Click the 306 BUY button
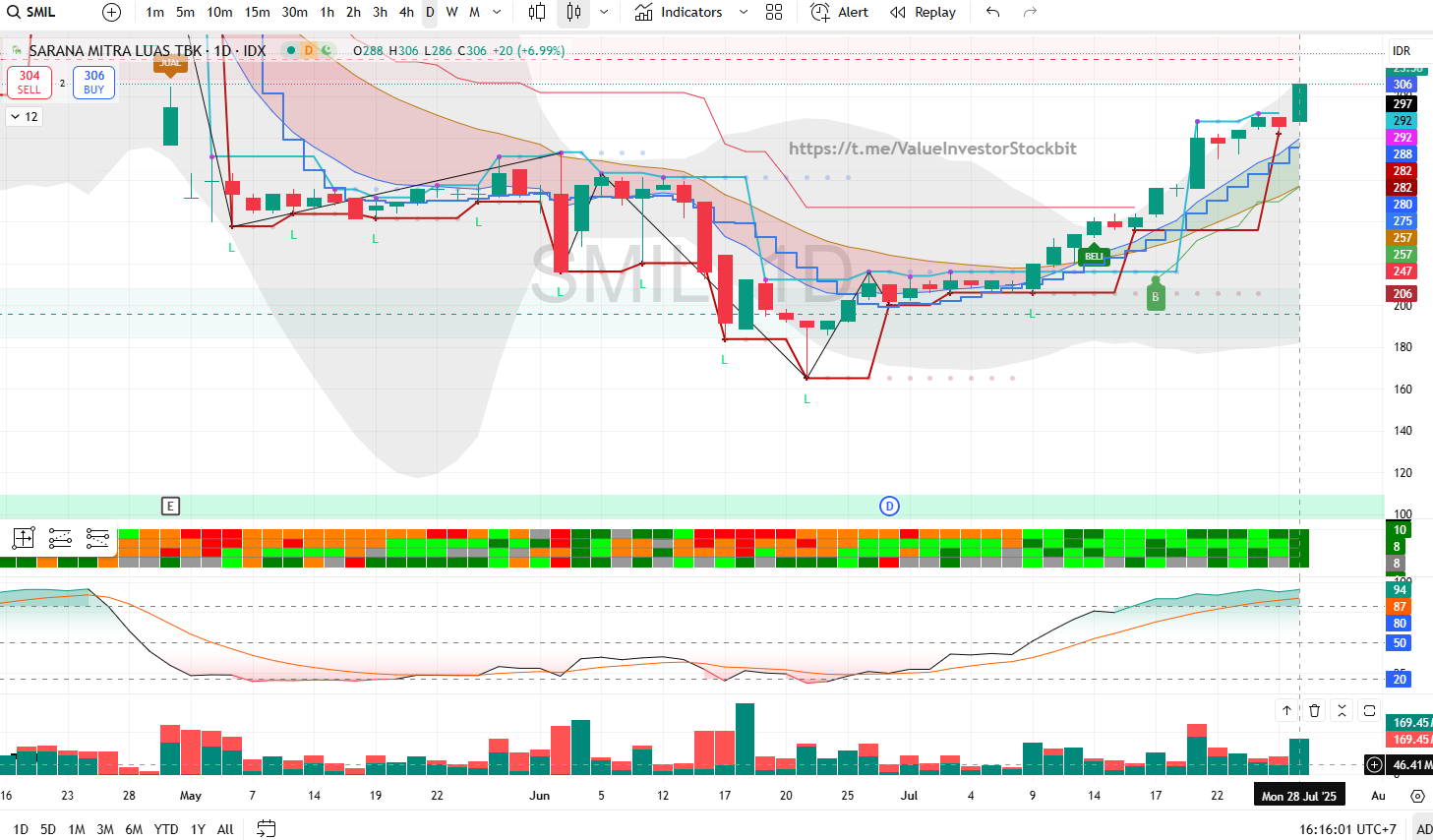Image resolution: width=1433 pixels, height=840 pixels. (x=94, y=82)
